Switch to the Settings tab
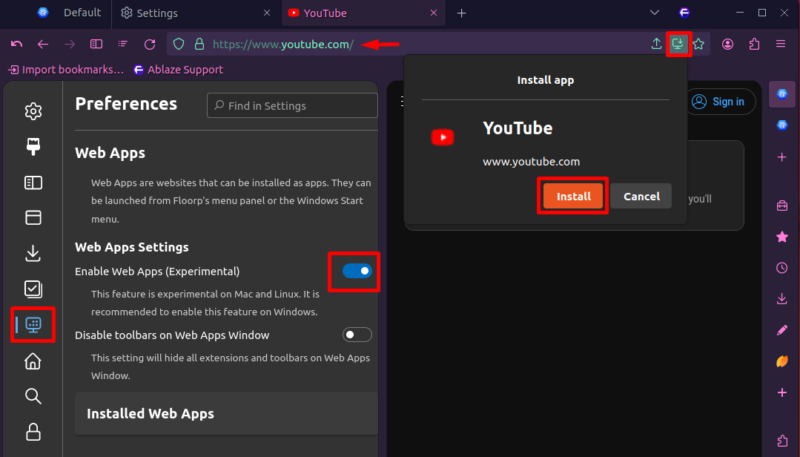The image size is (800, 457). coord(196,13)
